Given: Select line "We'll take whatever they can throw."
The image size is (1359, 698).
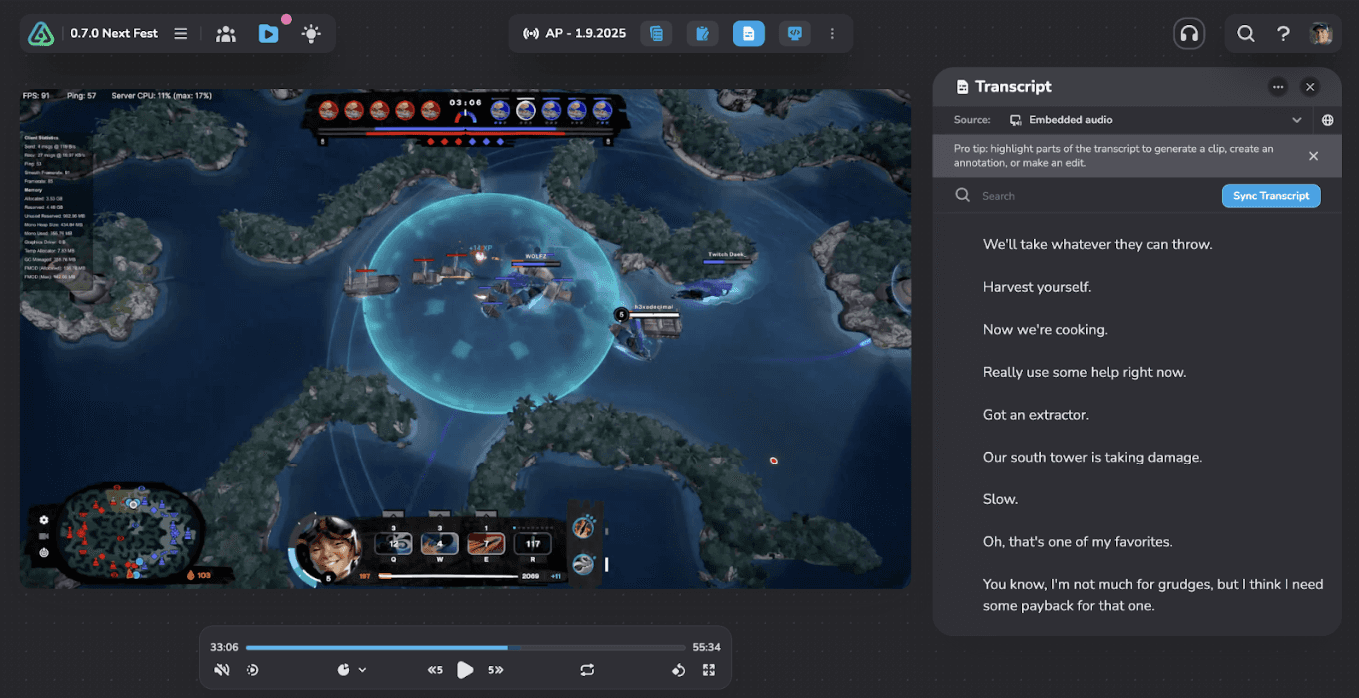Looking at the screenshot, I should click(1097, 244).
